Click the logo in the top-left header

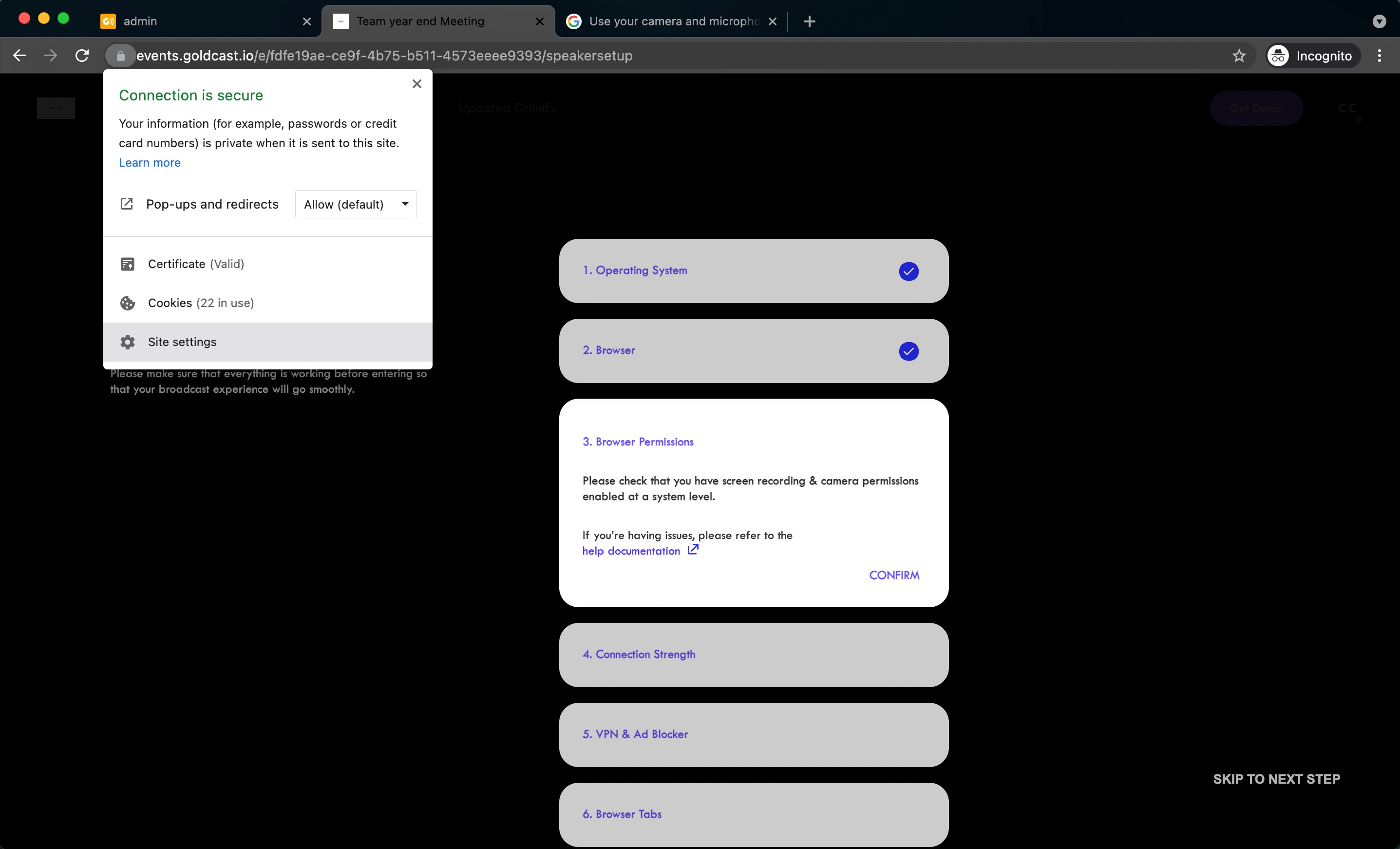[x=56, y=108]
